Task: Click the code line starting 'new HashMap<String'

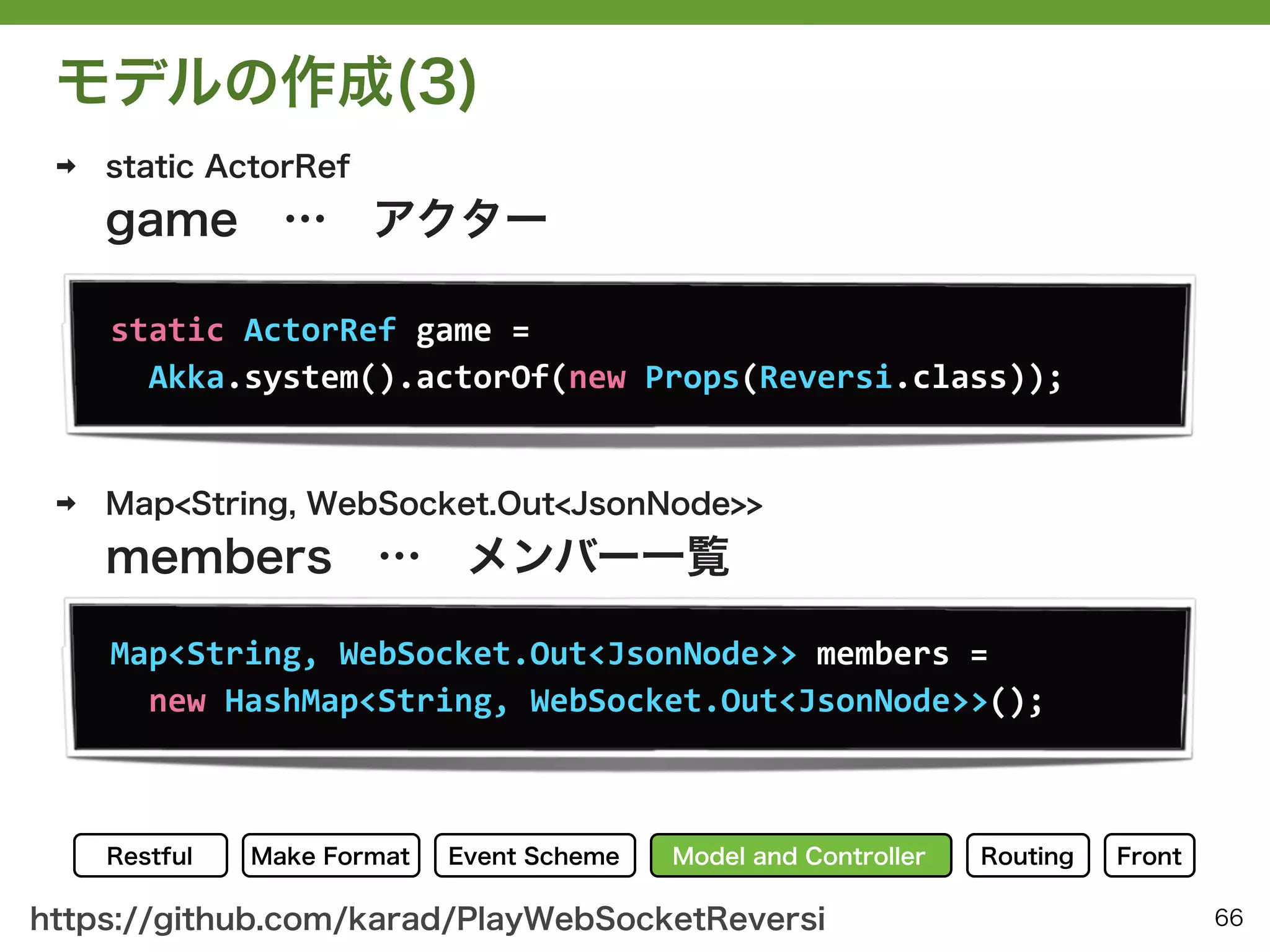Action: (596, 702)
